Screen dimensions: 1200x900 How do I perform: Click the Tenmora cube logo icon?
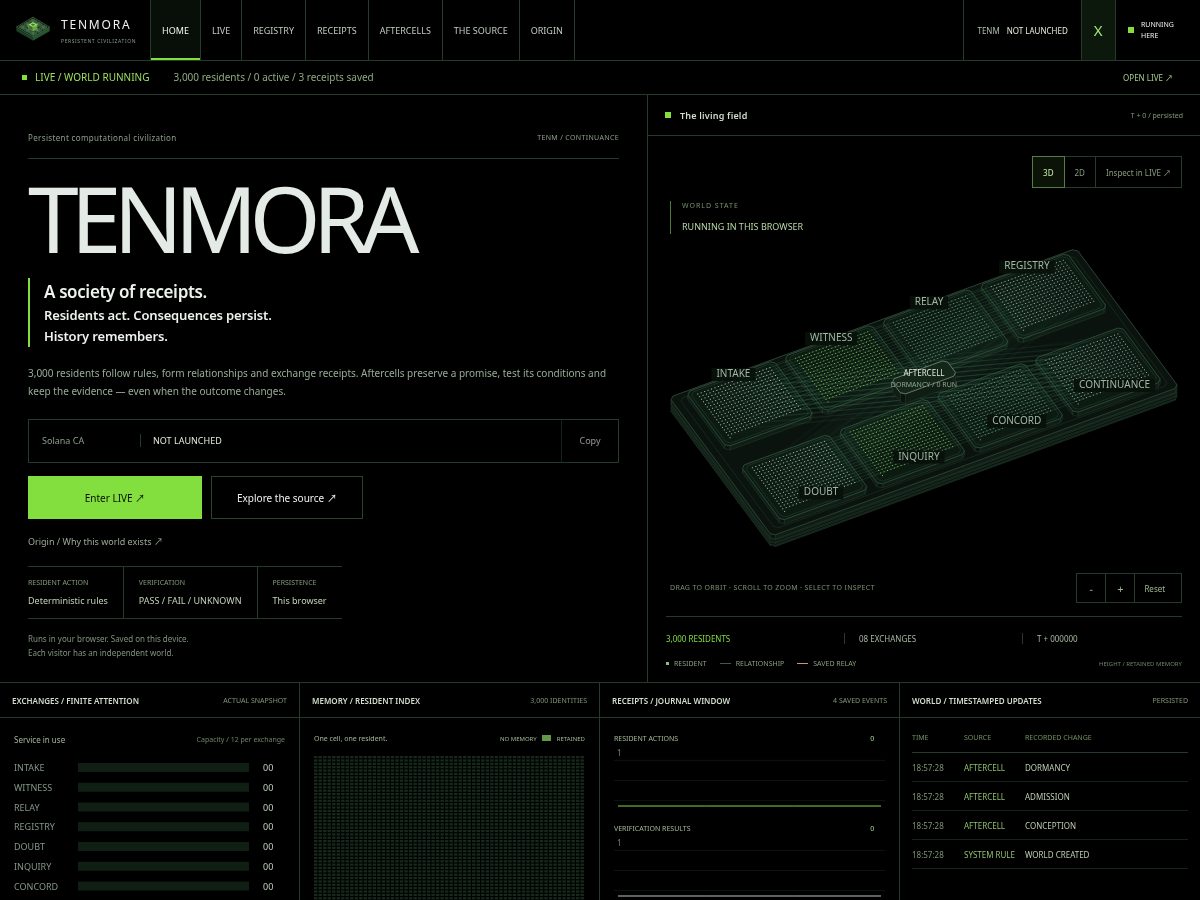point(33,30)
